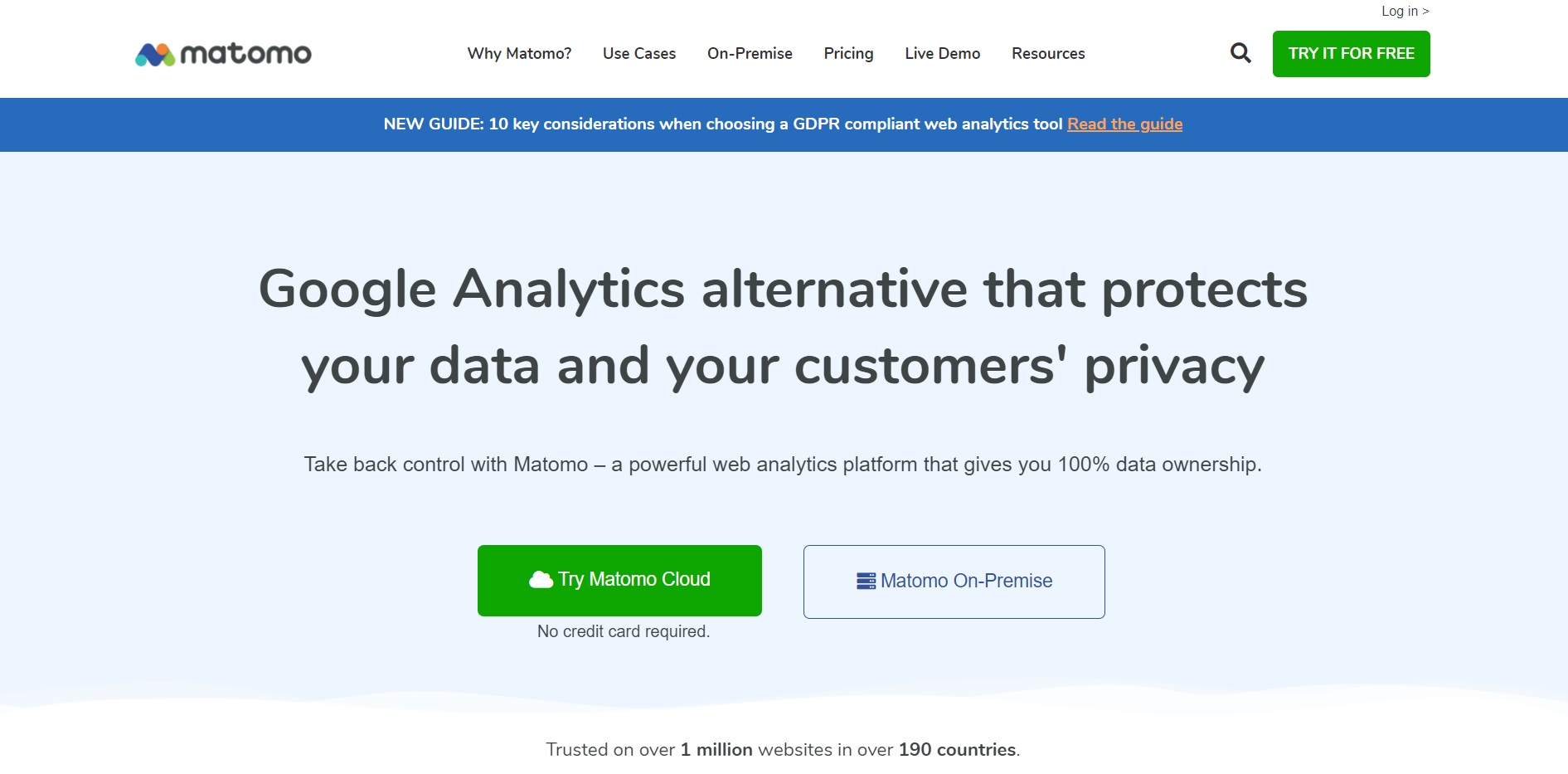Open the Pricing page
The height and width of the screenshot is (774, 1568).
[848, 53]
